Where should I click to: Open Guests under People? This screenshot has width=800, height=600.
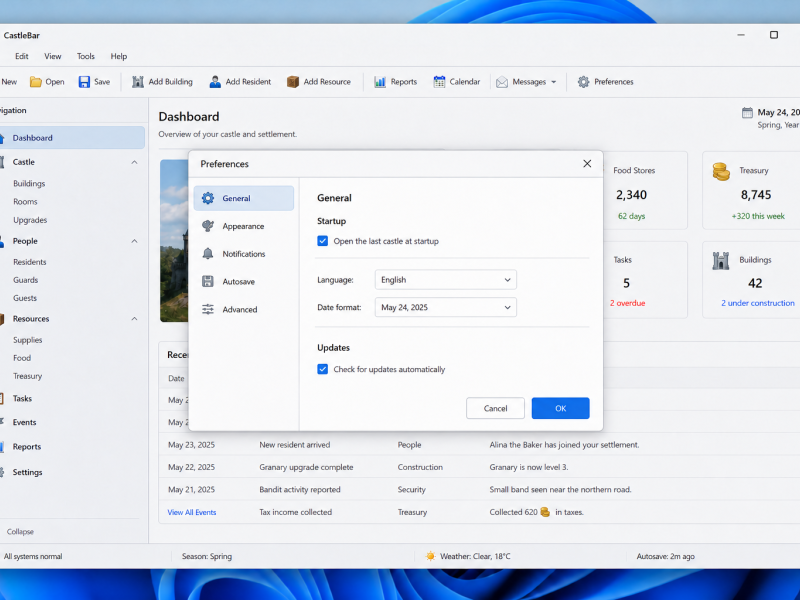click(x=25, y=298)
